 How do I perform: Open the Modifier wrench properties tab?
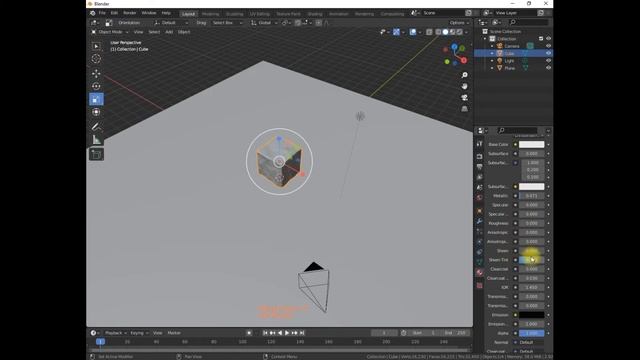[x=480, y=221]
